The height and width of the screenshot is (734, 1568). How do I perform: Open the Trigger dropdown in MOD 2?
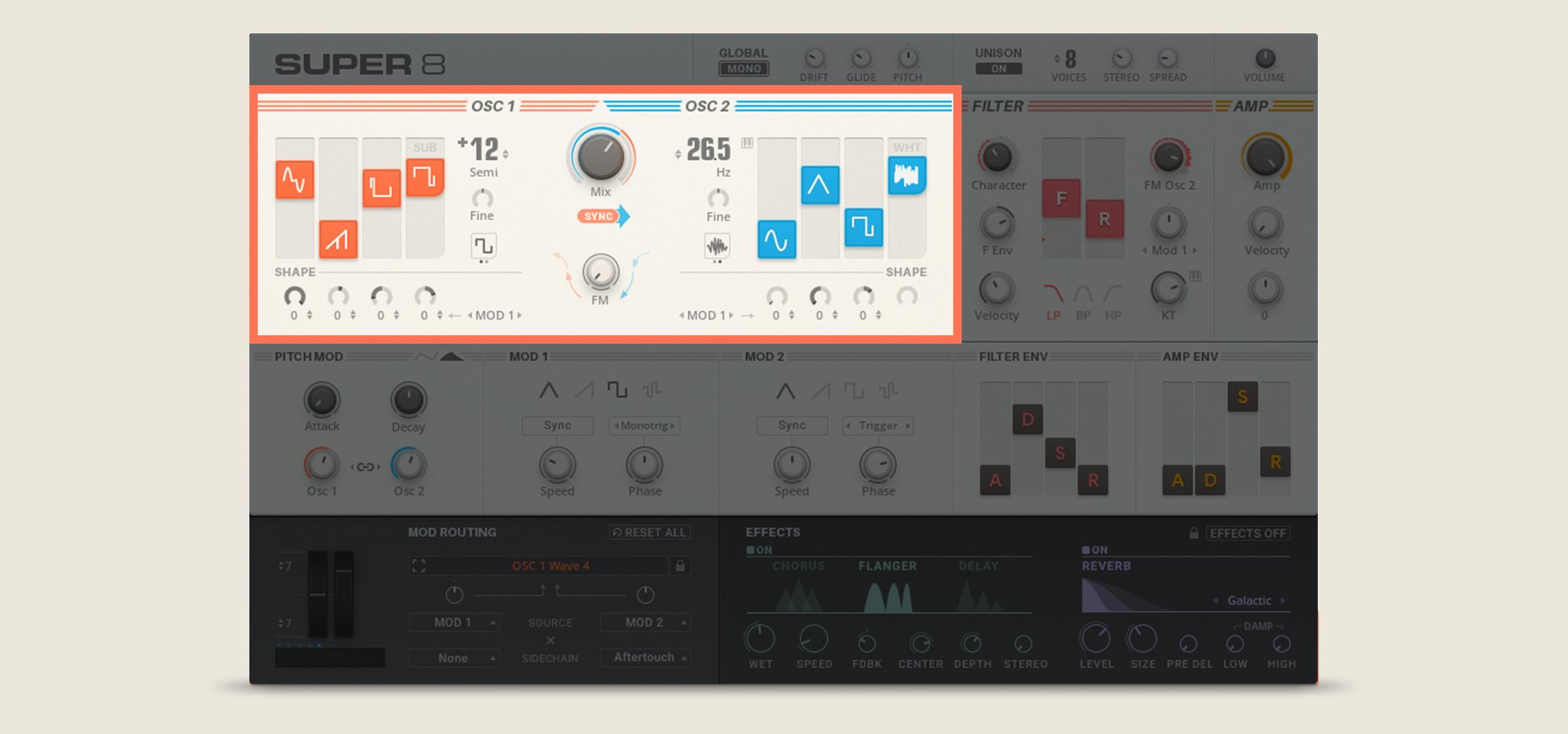tap(878, 426)
